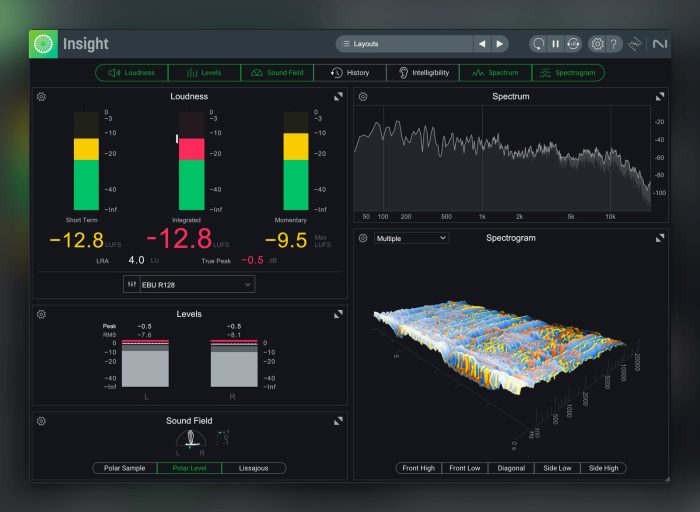Go to next layout arrow
Image resolution: width=700 pixels, height=512 pixels.
point(500,44)
